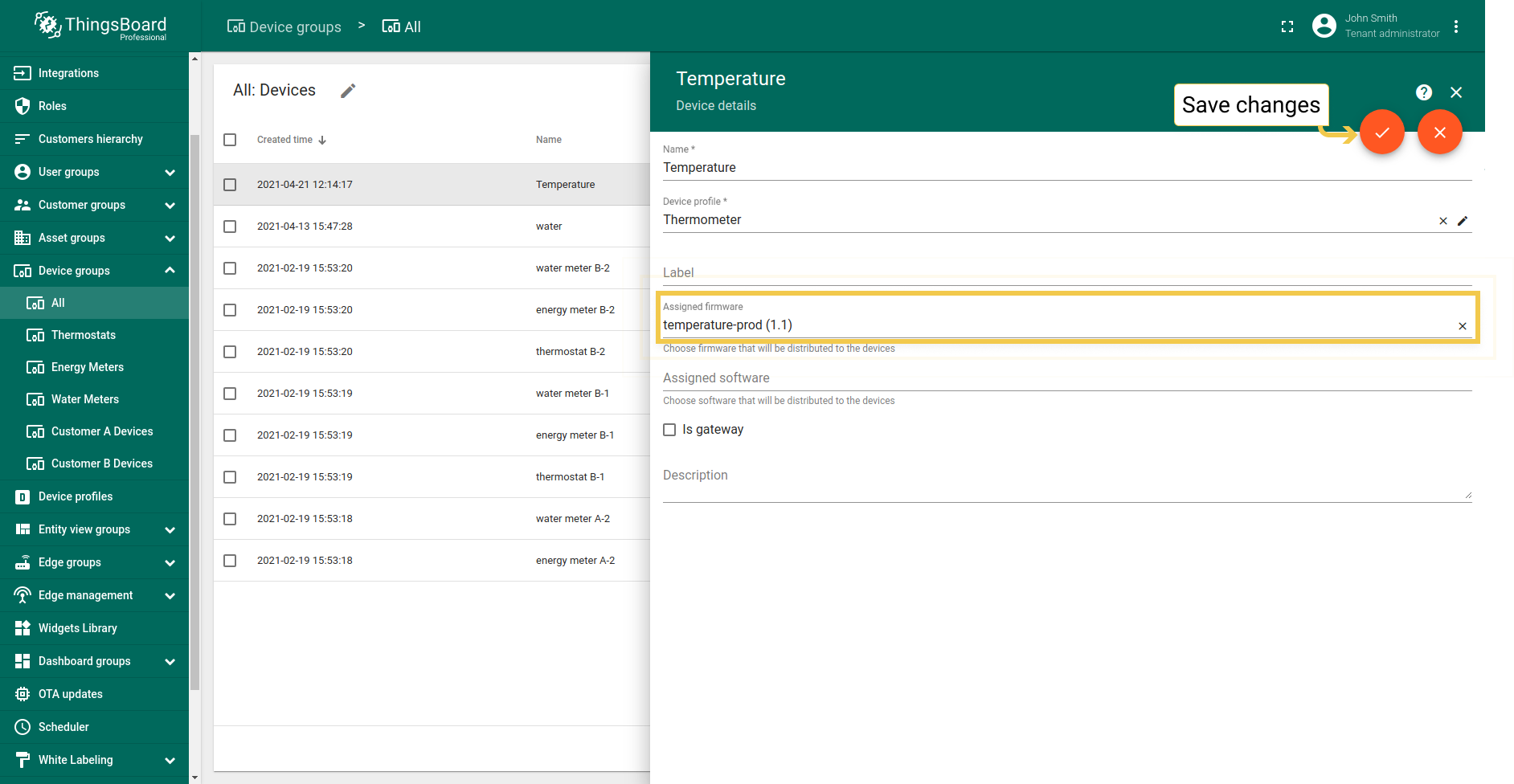
Task: Collapse the Device groups sidebar section
Action: coord(170,271)
